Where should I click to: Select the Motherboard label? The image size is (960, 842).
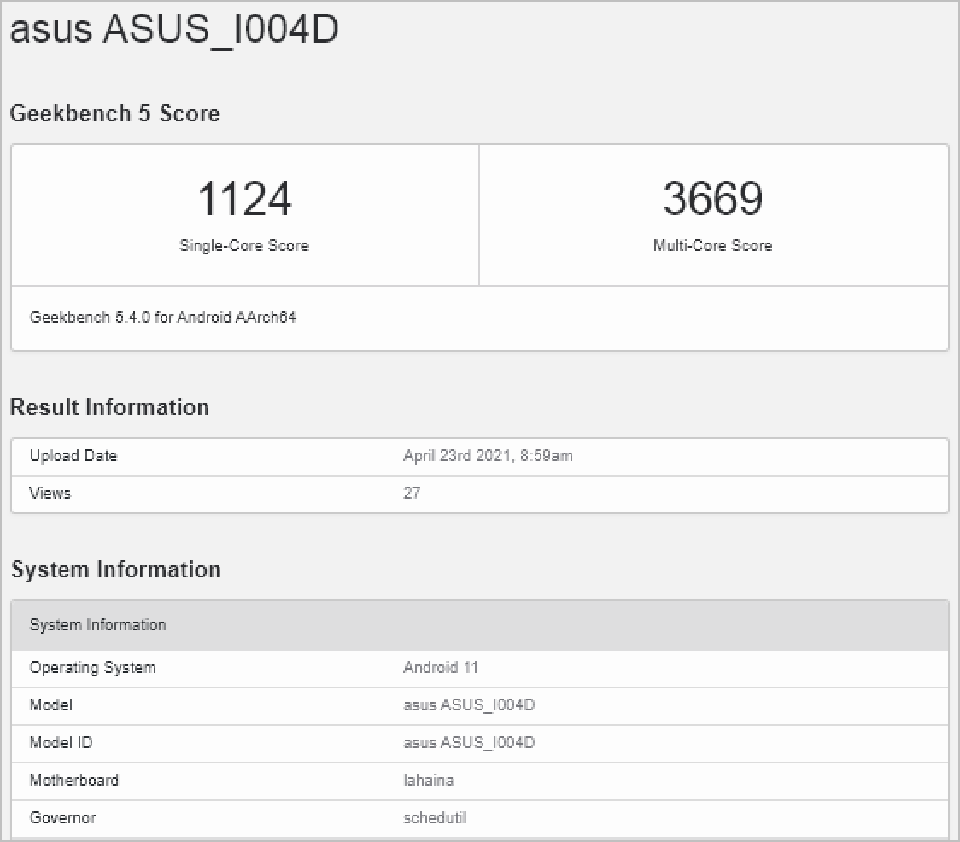[74, 780]
